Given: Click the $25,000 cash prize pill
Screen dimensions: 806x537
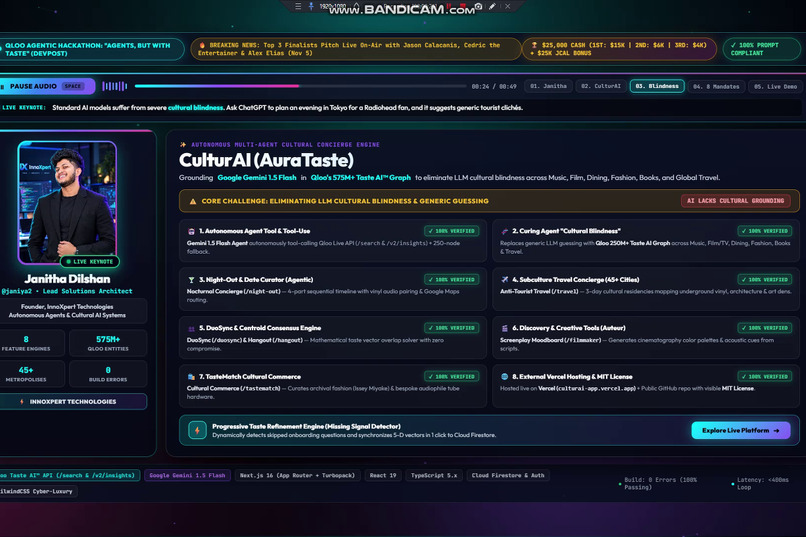Looking at the screenshot, I should click(619, 49).
